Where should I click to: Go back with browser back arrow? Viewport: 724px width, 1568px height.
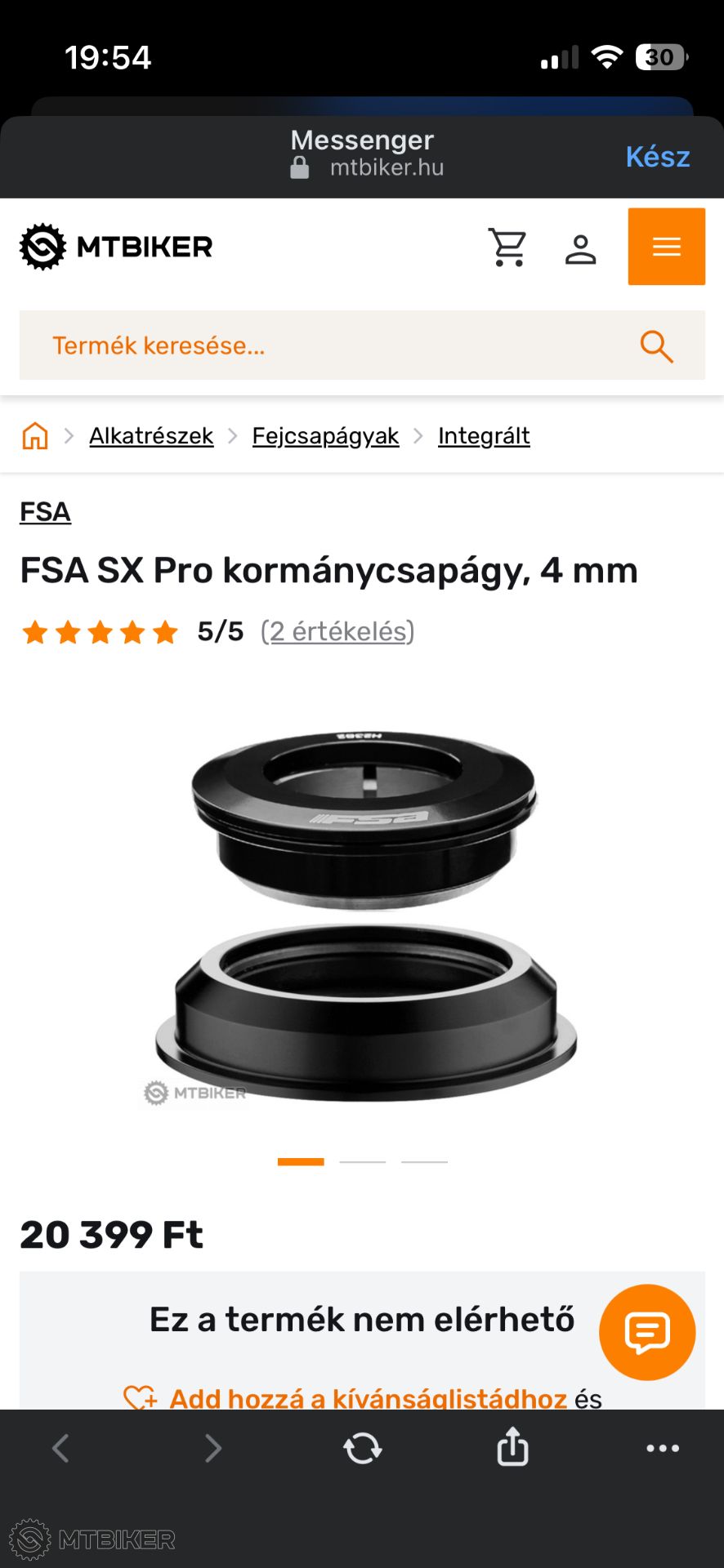pyautogui.click(x=61, y=1448)
